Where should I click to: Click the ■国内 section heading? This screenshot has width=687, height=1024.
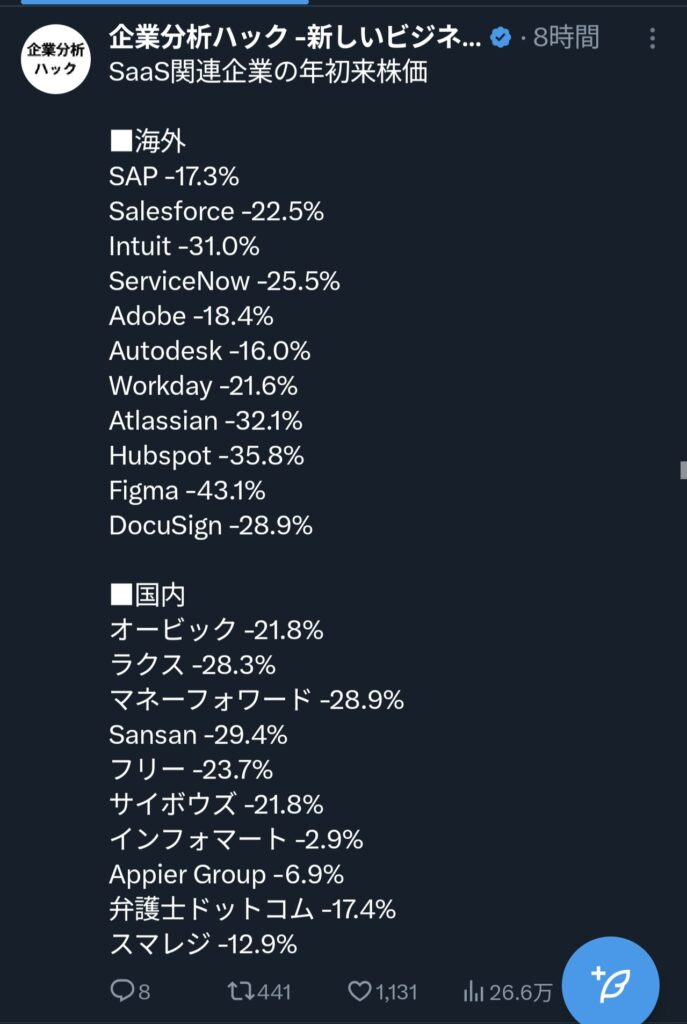[x=148, y=595]
